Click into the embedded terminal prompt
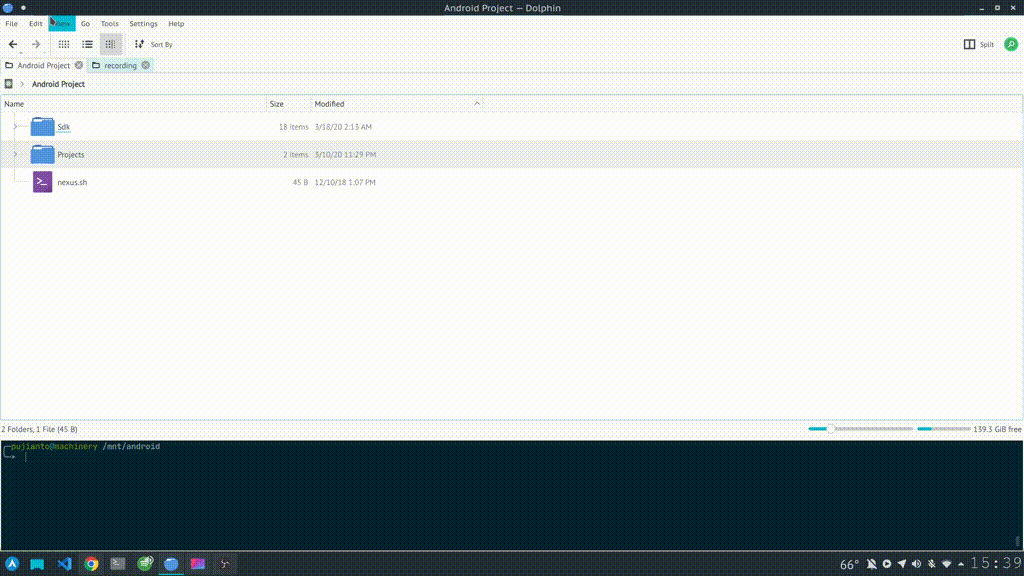 pyautogui.click(x=511, y=495)
